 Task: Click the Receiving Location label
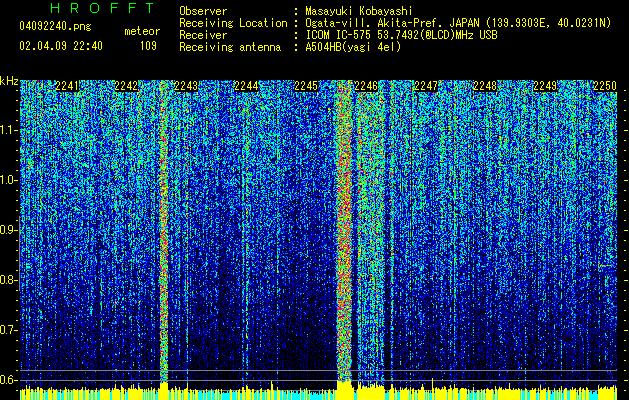(233, 23)
